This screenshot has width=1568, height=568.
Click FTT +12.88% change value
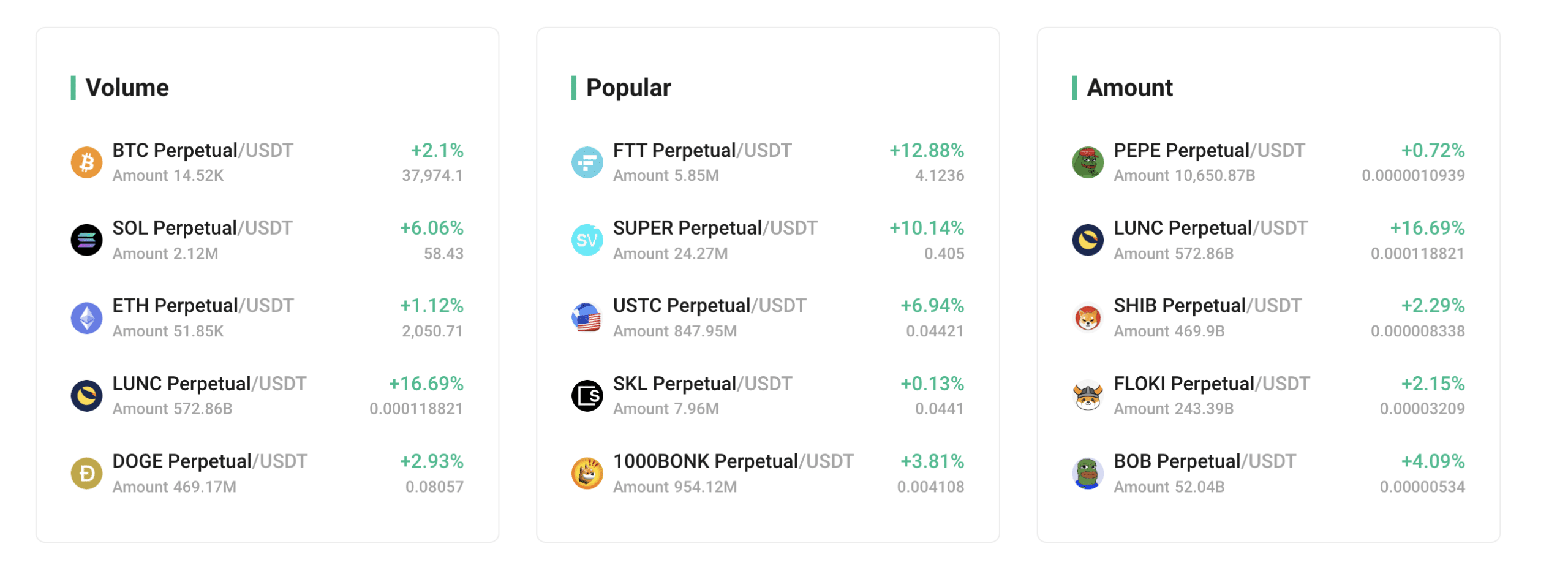[x=926, y=151]
